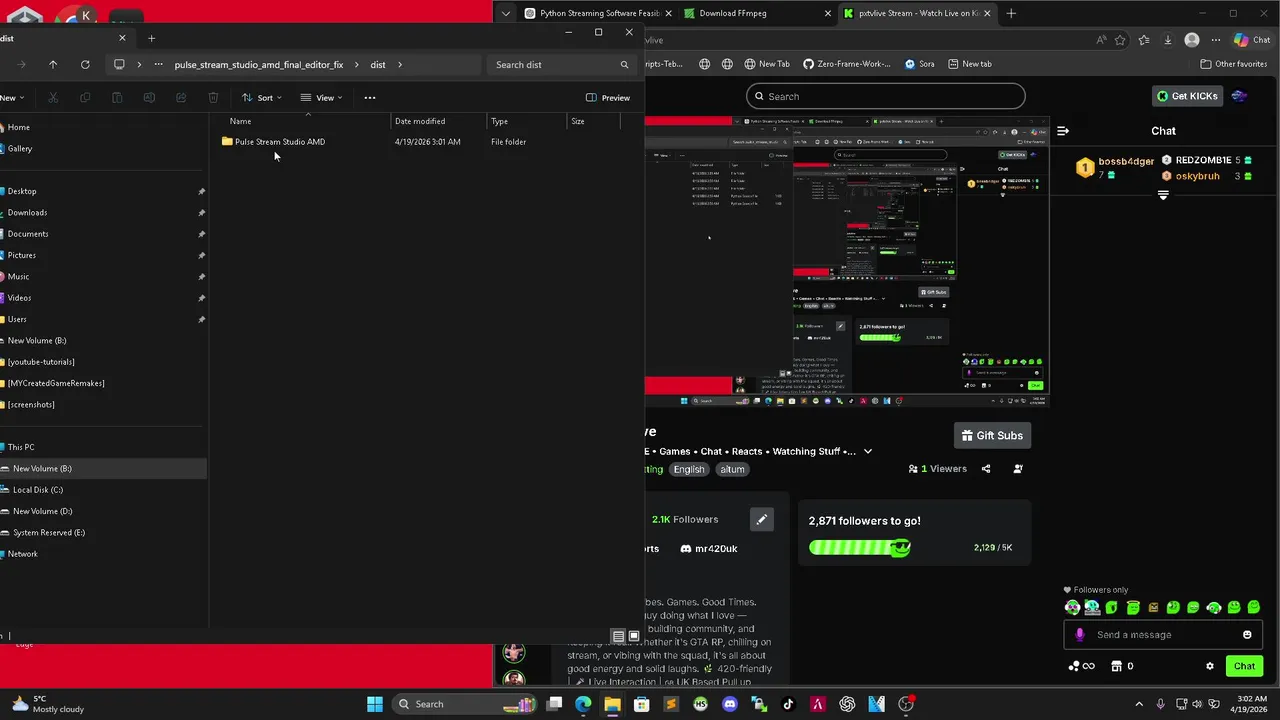The height and width of the screenshot is (720, 1280).
Task: Open Downloads in the navigation pane
Action: pyautogui.click(x=27, y=212)
